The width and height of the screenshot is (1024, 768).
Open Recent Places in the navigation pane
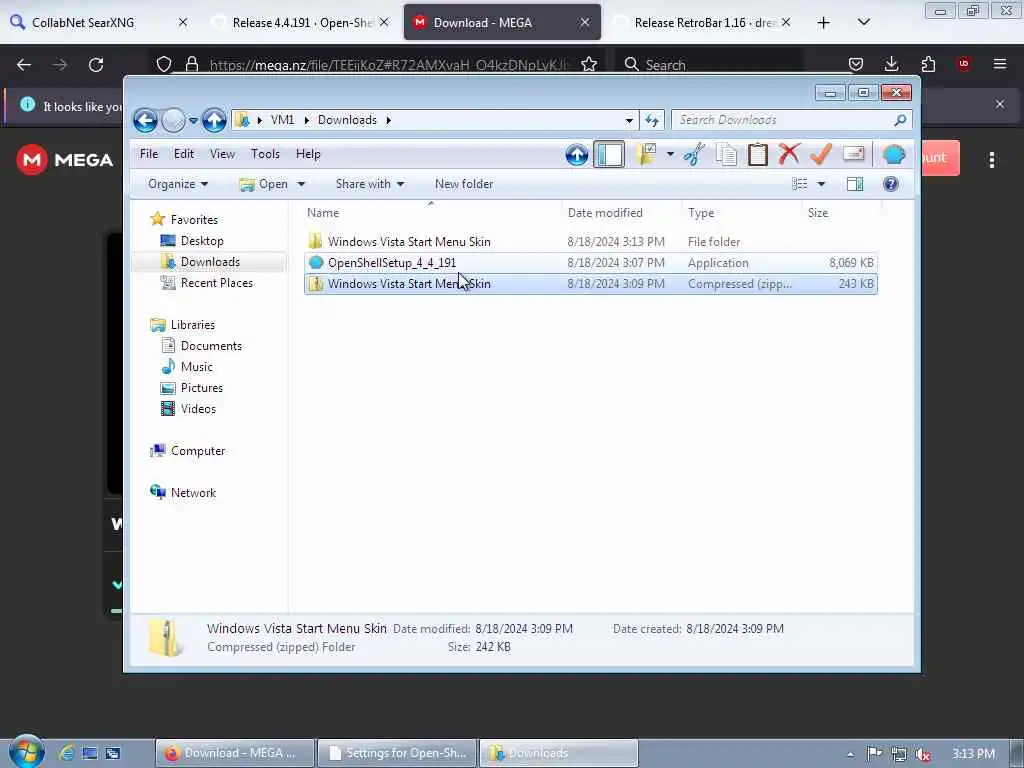(x=216, y=283)
